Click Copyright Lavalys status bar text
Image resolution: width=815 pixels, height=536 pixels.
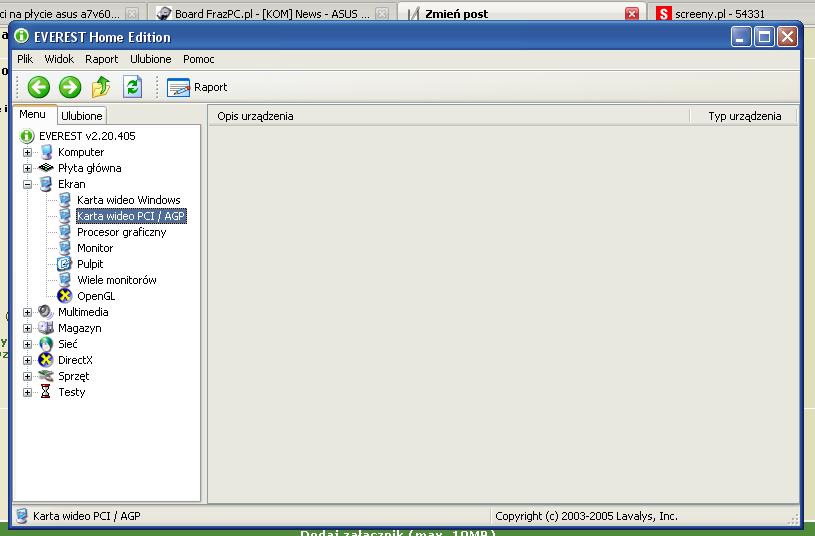pyautogui.click(x=586, y=516)
